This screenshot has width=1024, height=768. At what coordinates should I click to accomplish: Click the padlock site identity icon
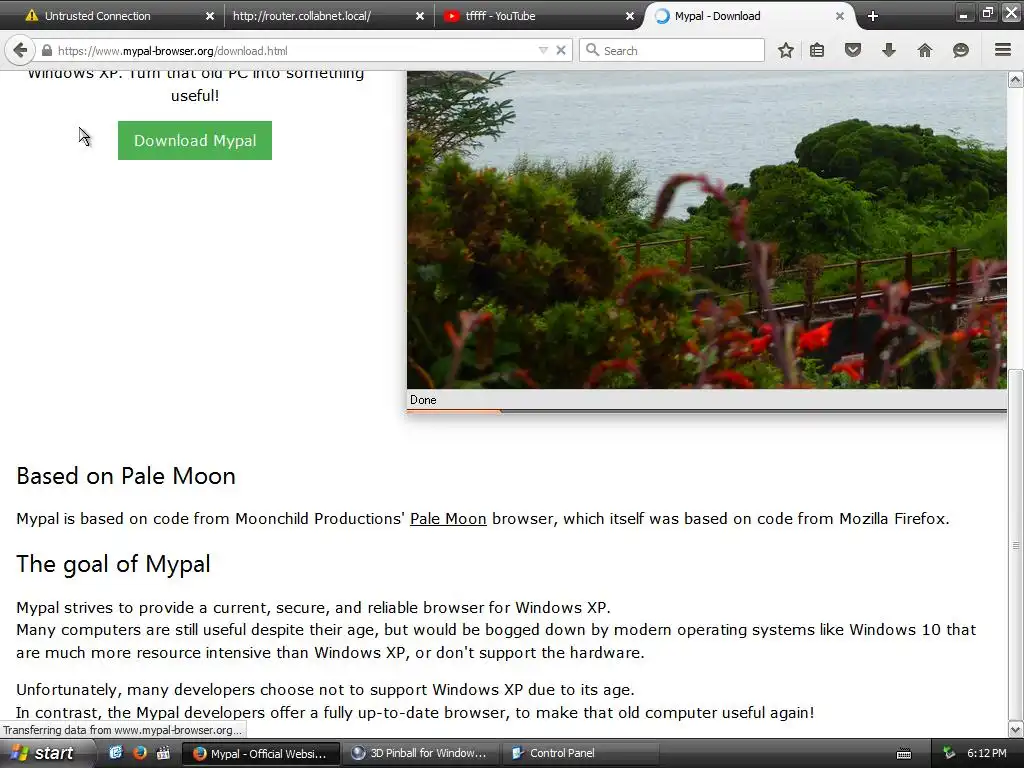click(46, 50)
